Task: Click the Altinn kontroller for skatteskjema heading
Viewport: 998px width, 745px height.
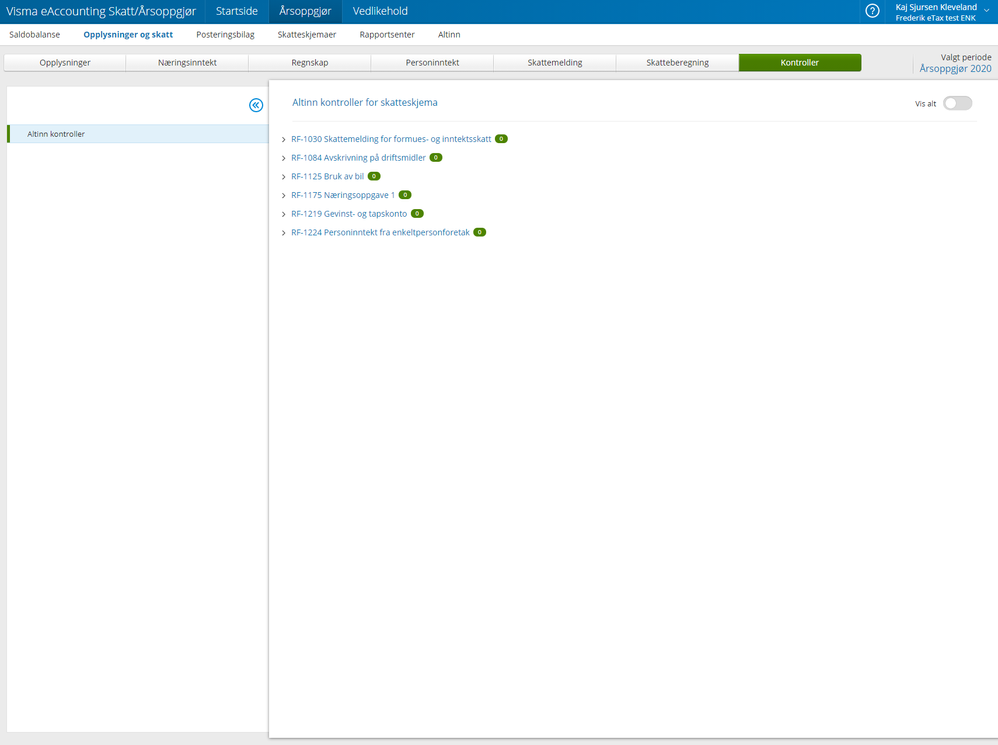Action: point(365,102)
